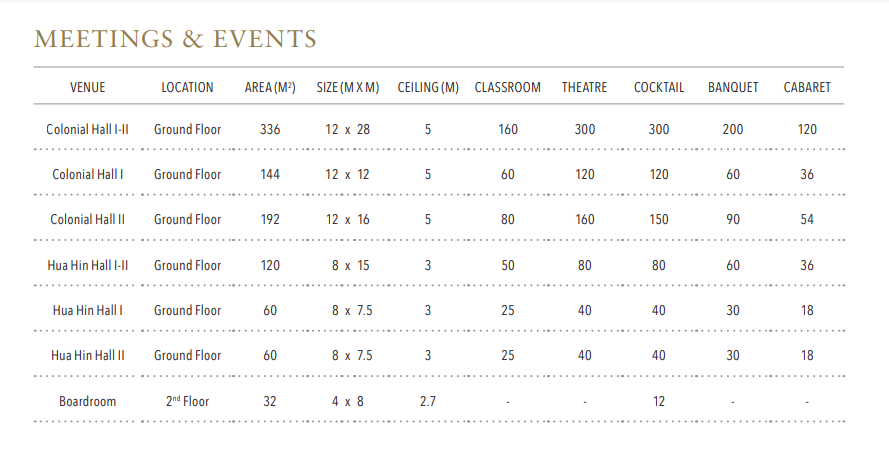This screenshot has height=449, width=889.
Task: Click the Cocktail column header
Action: click(659, 87)
